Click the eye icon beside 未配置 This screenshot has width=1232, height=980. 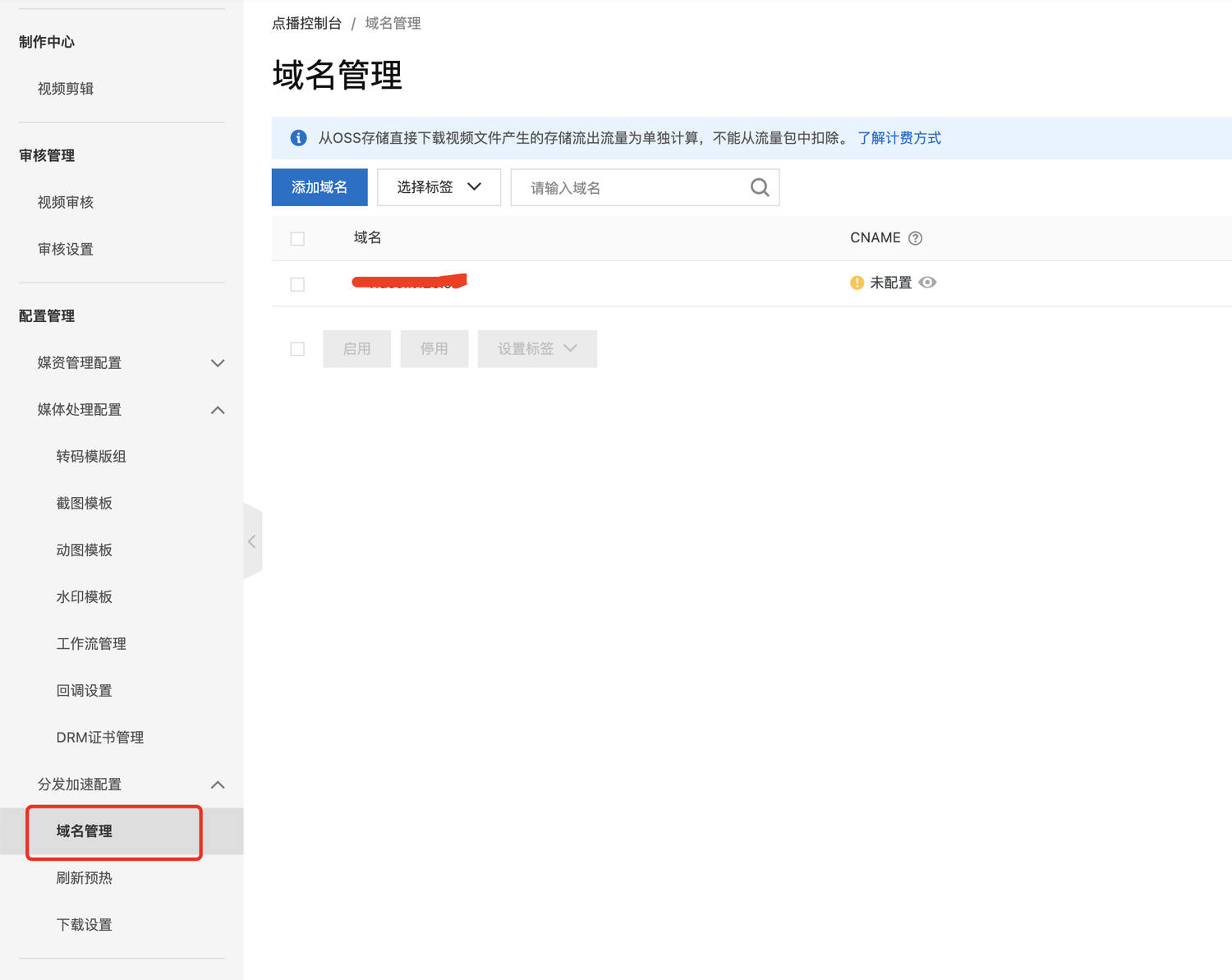pyautogui.click(x=927, y=283)
